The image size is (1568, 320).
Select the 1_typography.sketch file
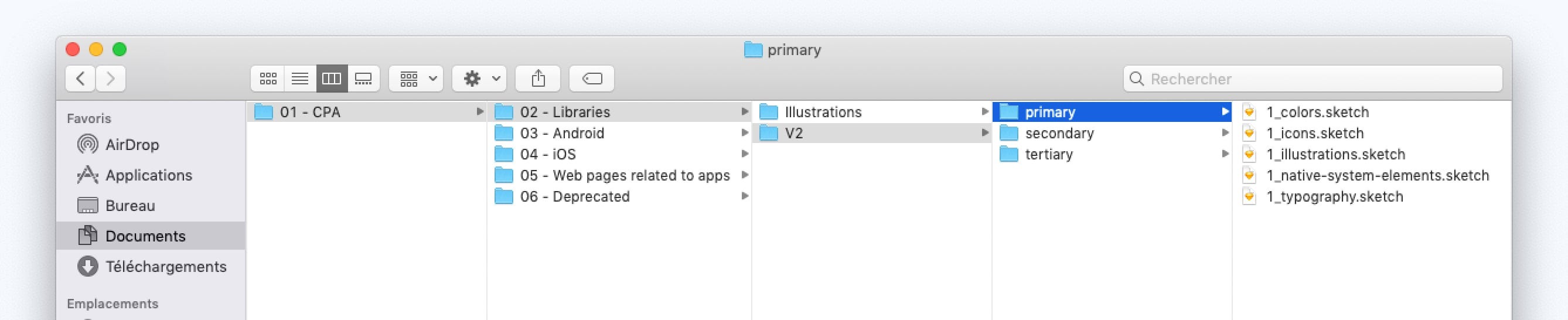coord(1372,196)
